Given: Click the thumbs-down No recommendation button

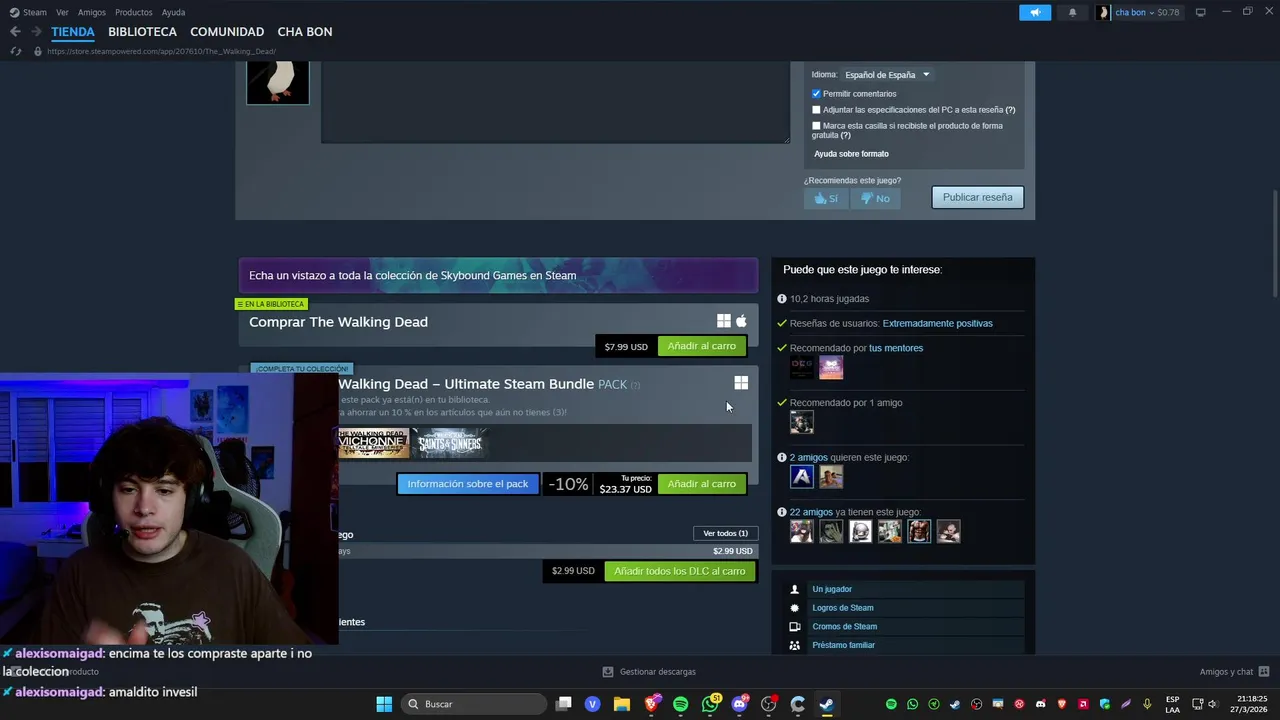Looking at the screenshot, I should coord(875,198).
